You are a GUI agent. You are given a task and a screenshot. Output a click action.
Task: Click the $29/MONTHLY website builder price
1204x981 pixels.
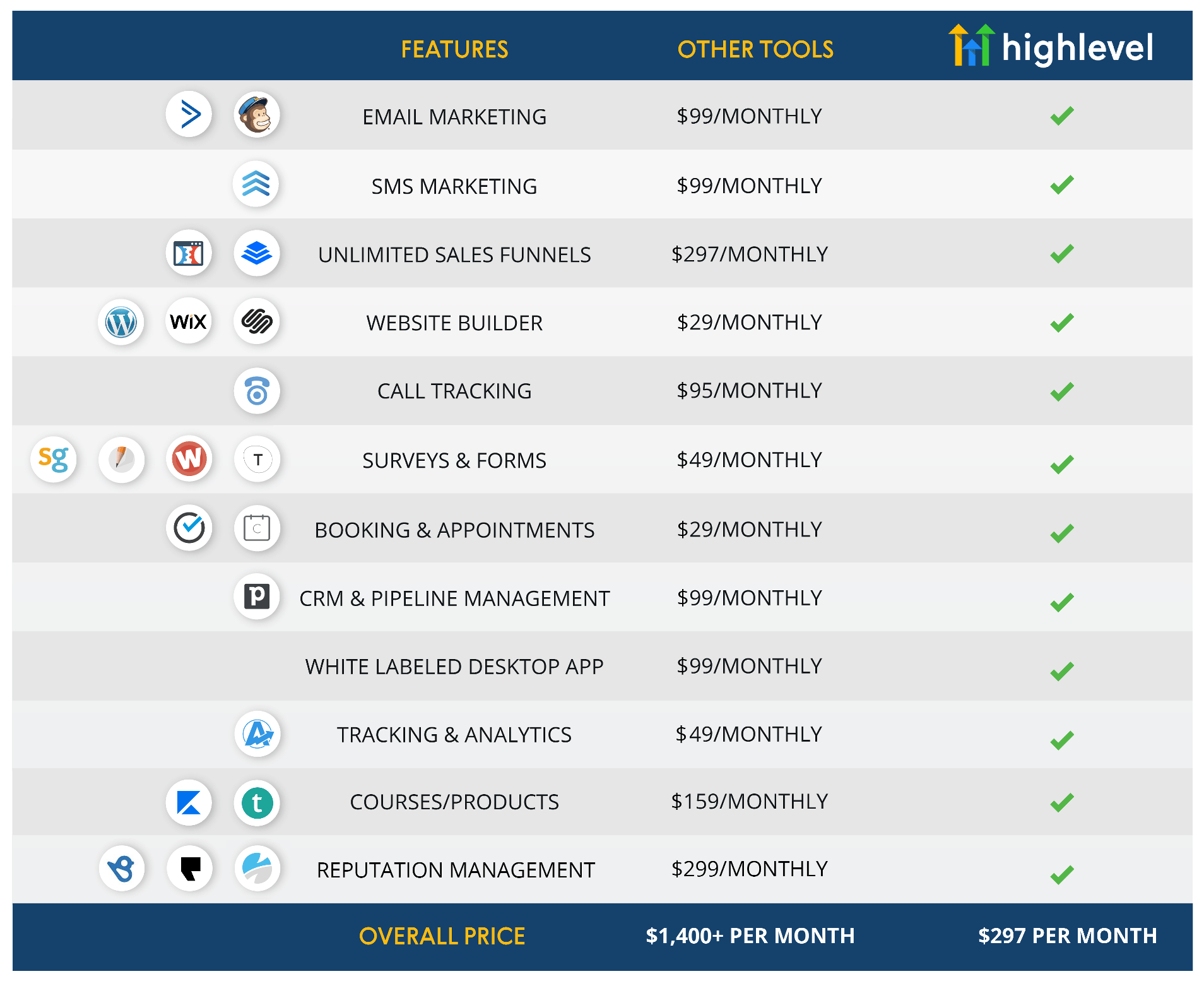(750, 322)
